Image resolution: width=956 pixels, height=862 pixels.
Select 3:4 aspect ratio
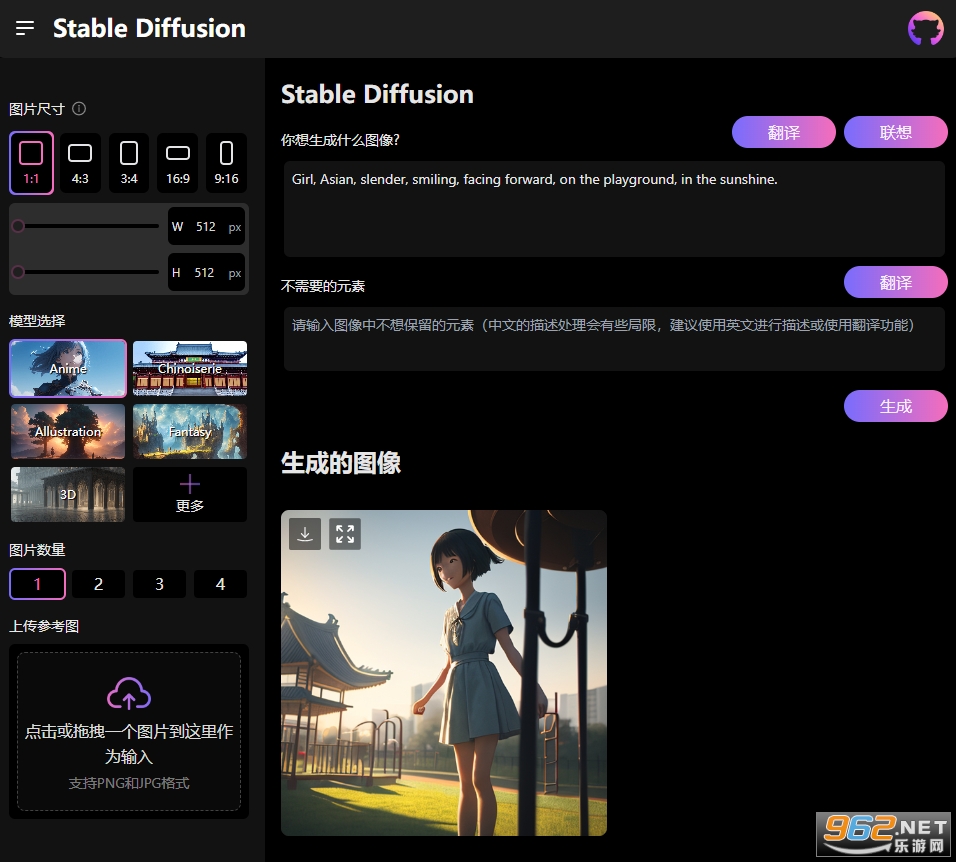click(x=129, y=163)
